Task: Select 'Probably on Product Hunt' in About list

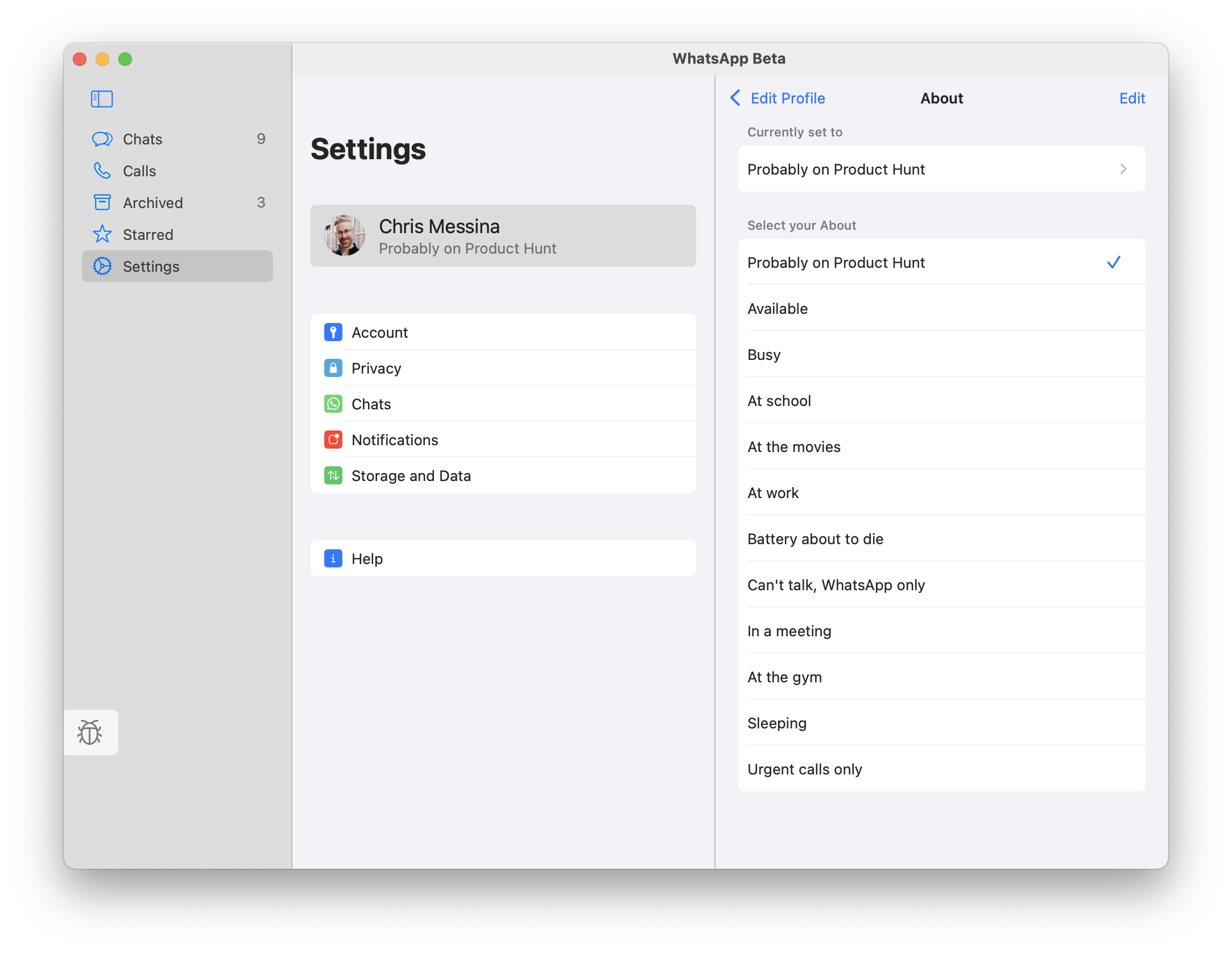Action: tap(941, 262)
